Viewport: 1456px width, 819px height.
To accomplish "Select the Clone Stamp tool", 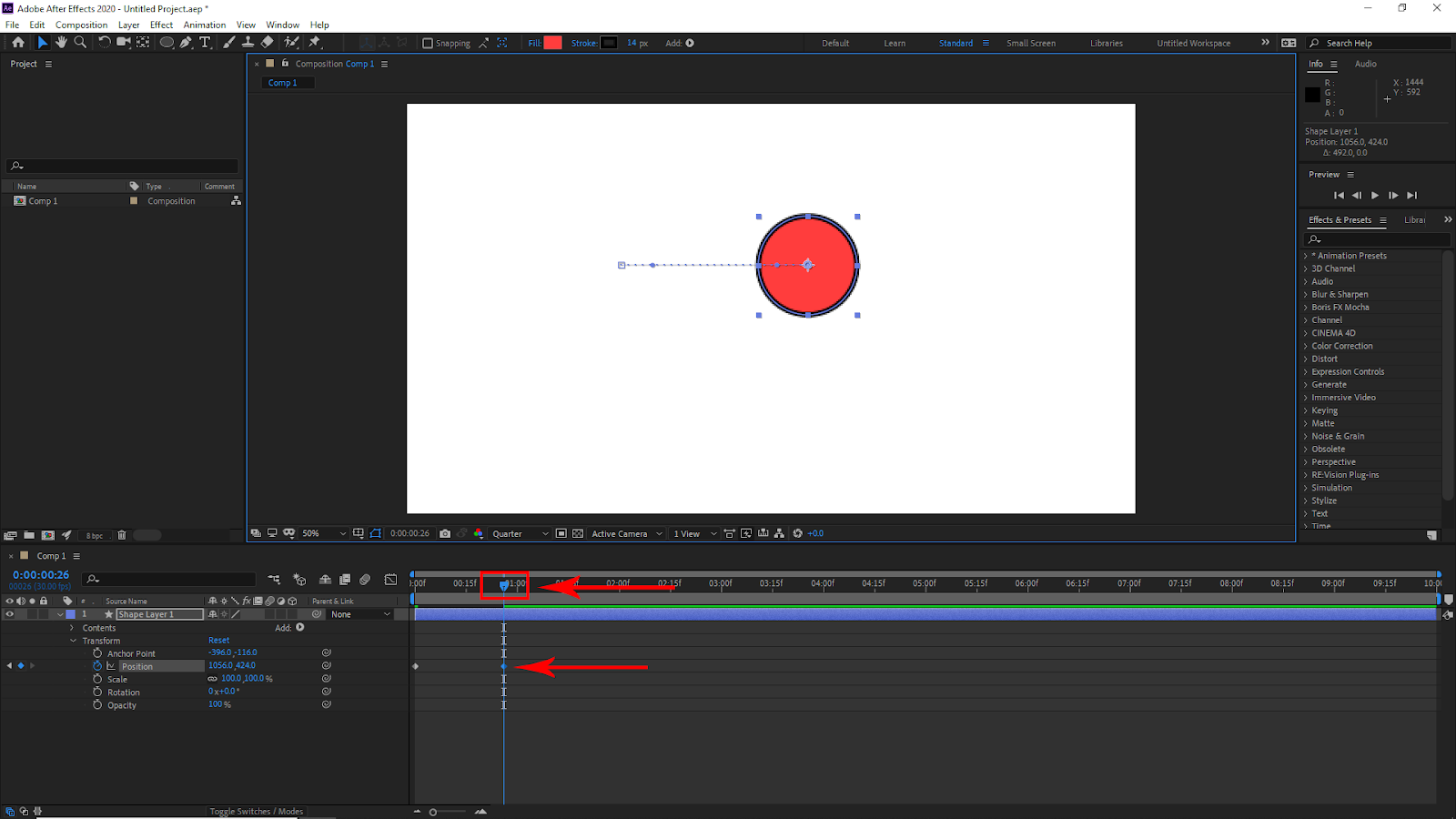I will pyautogui.click(x=248, y=42).
